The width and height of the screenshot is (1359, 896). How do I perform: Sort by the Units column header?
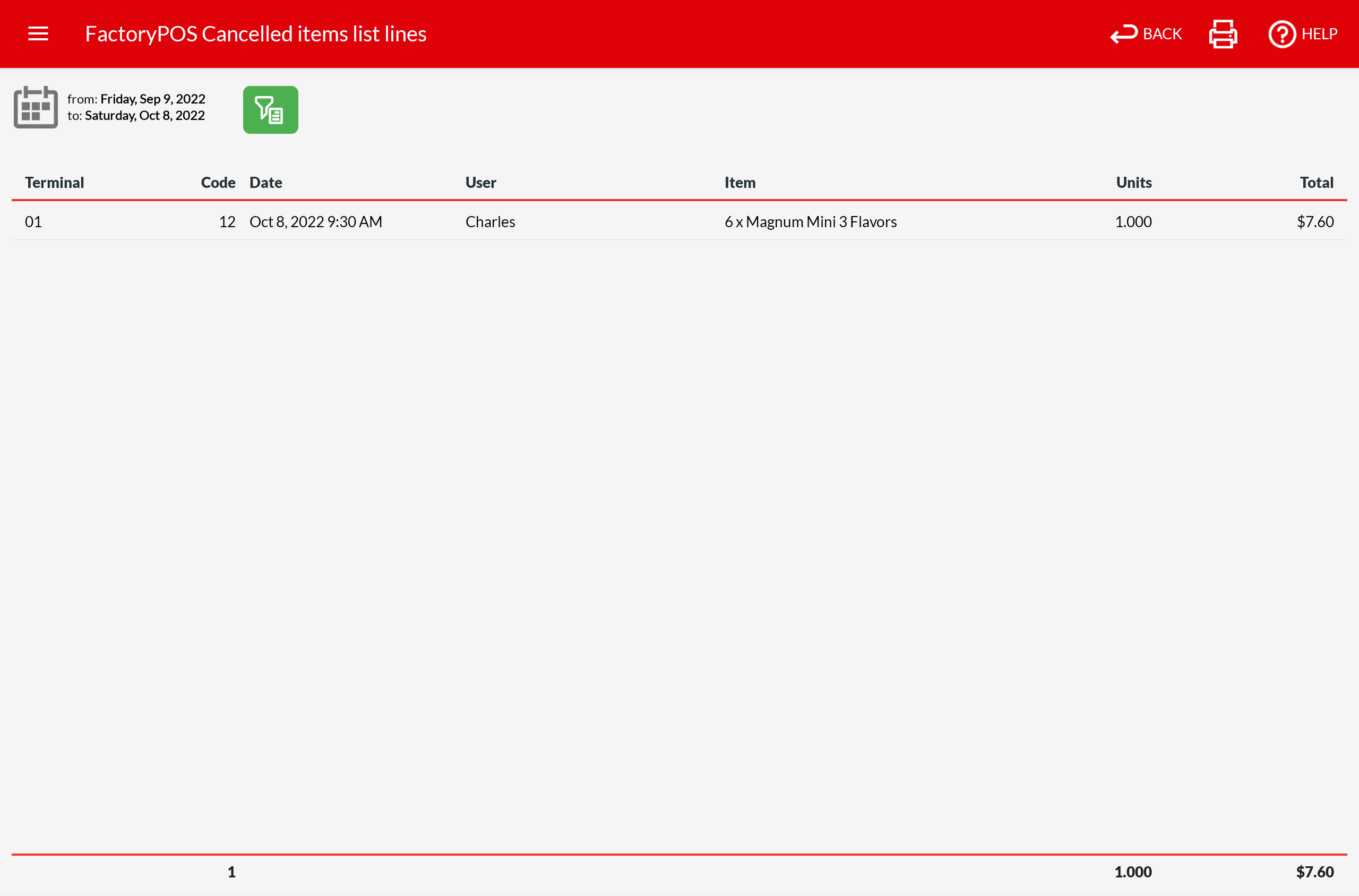tap(1133, 182)
